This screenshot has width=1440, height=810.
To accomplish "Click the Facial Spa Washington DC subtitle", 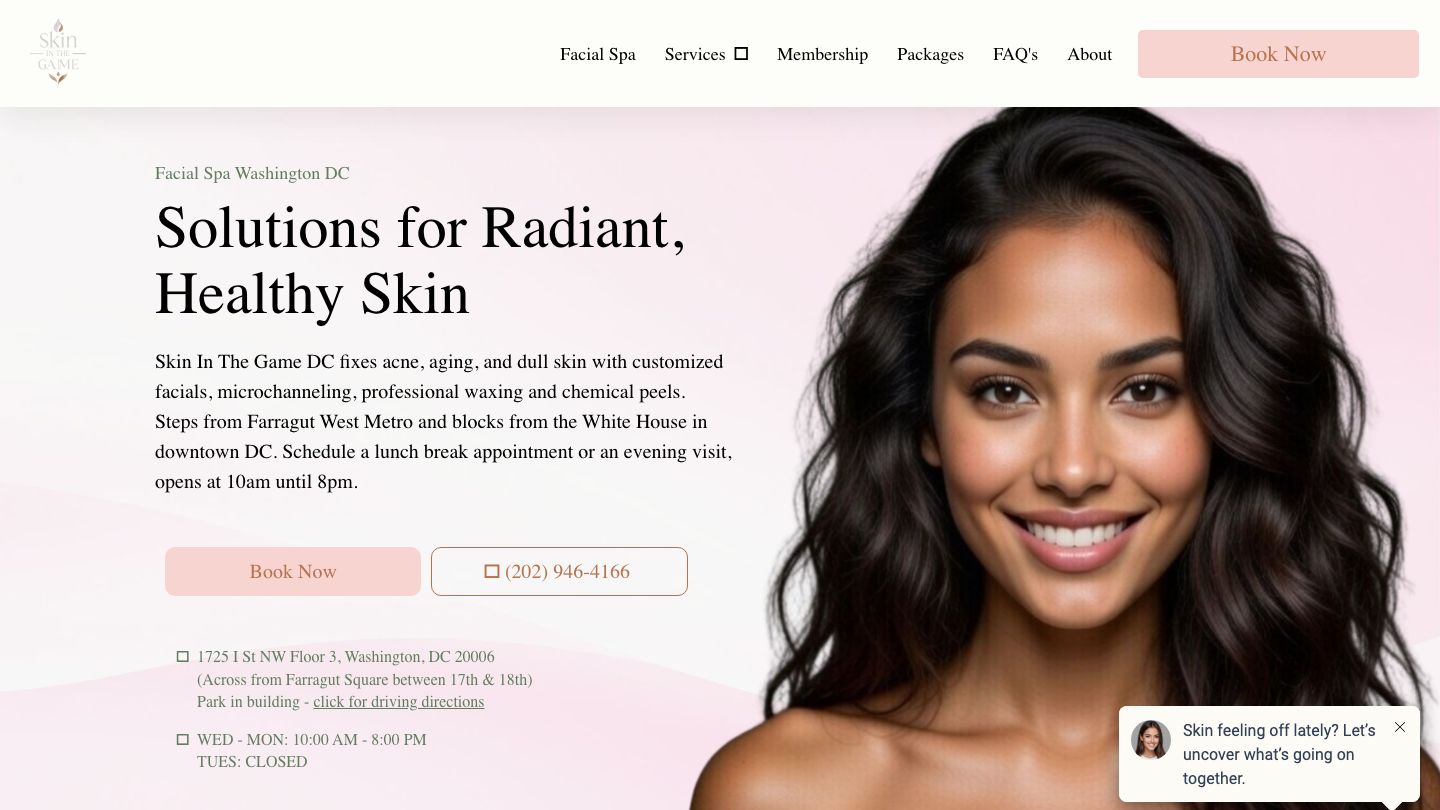I will 252,173.
